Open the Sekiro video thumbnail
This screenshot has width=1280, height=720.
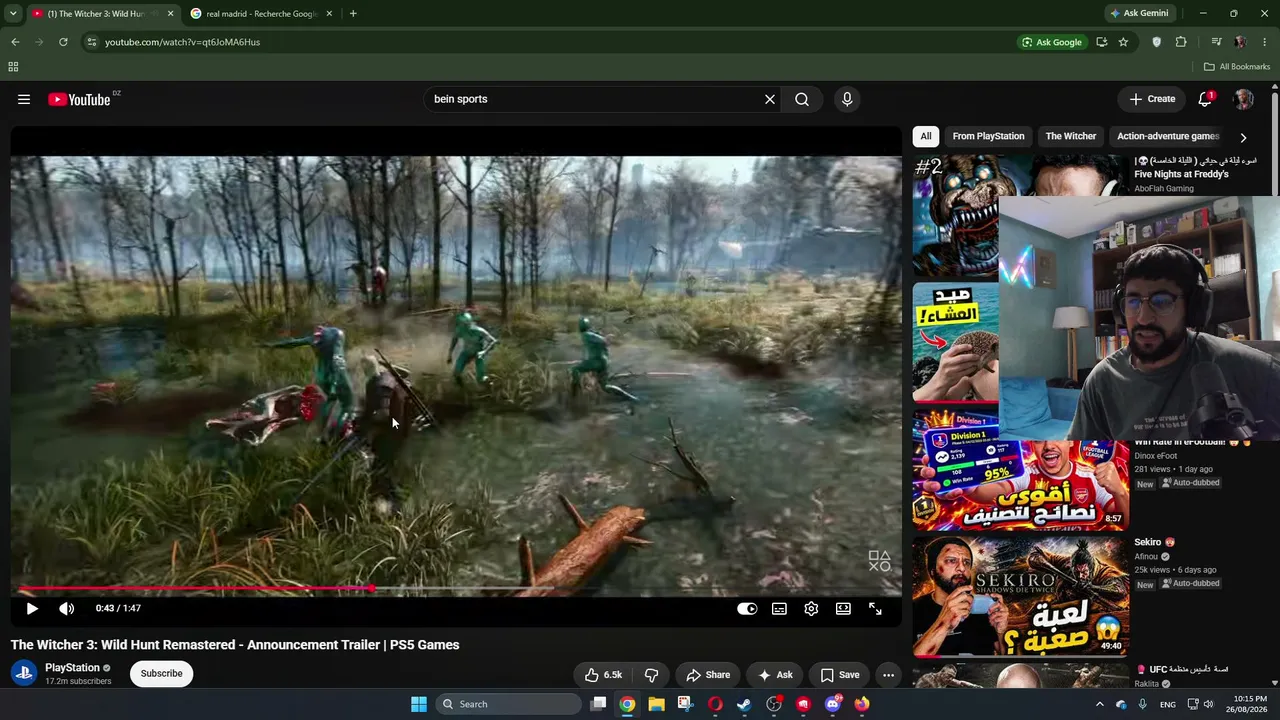pyautogui.click(x=1021, y=595)
